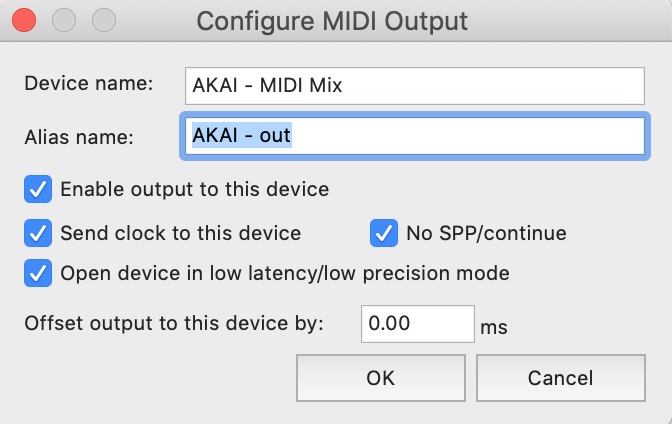The height and width of the screenshot is (424, 672).
Task: Click the "Device name:" label
Action: click(x=89, y=83)
